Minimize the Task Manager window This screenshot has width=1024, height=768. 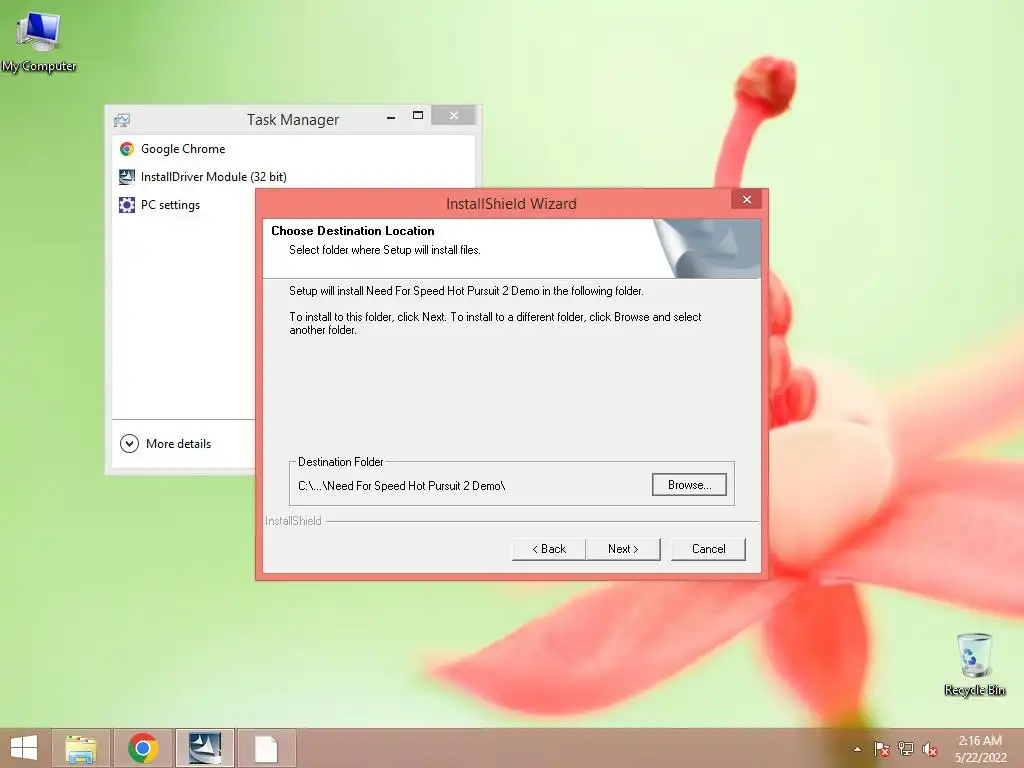[x=391, y=117]
